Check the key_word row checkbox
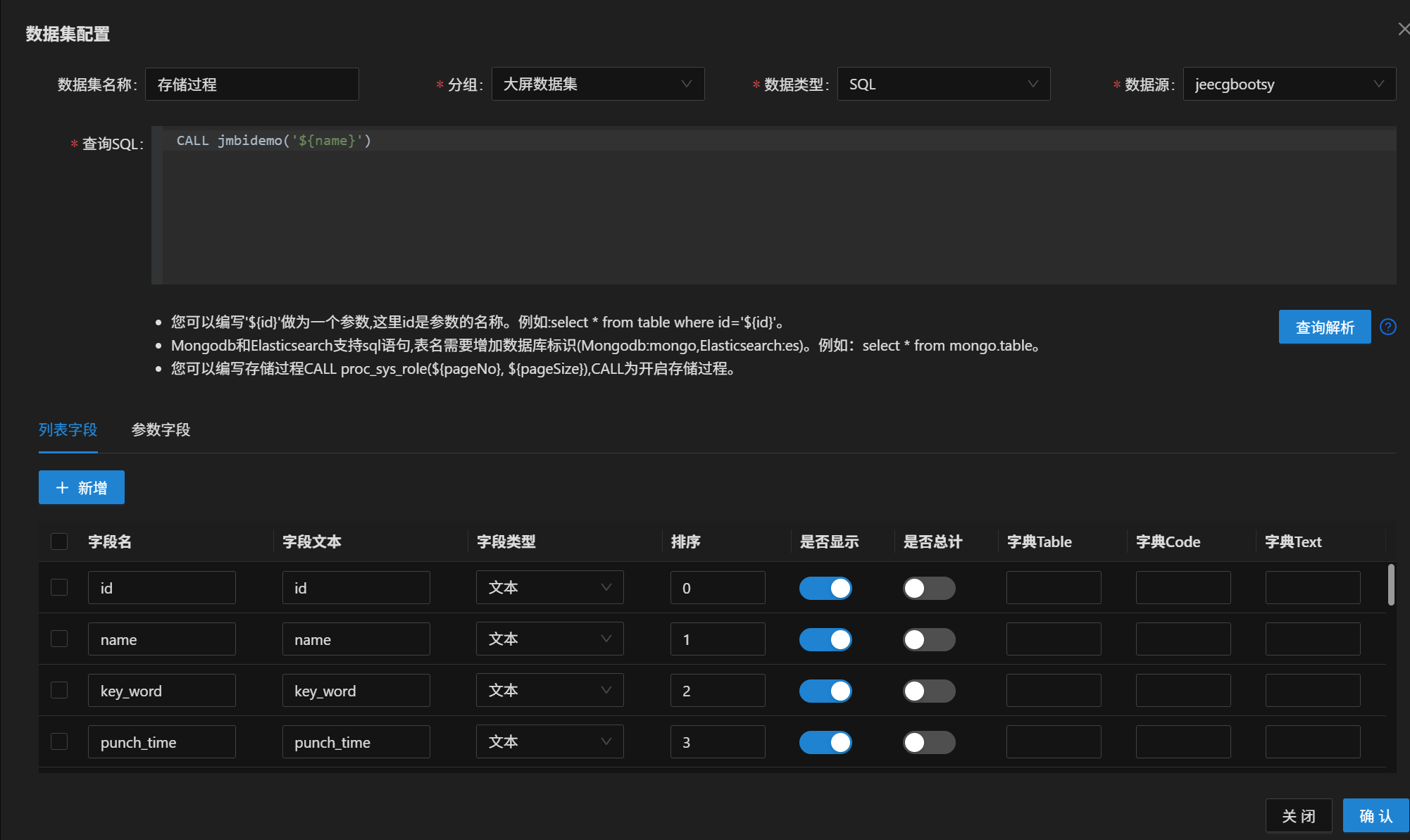Viewport: 1410px width, 840px height. (x=59, y=690)
